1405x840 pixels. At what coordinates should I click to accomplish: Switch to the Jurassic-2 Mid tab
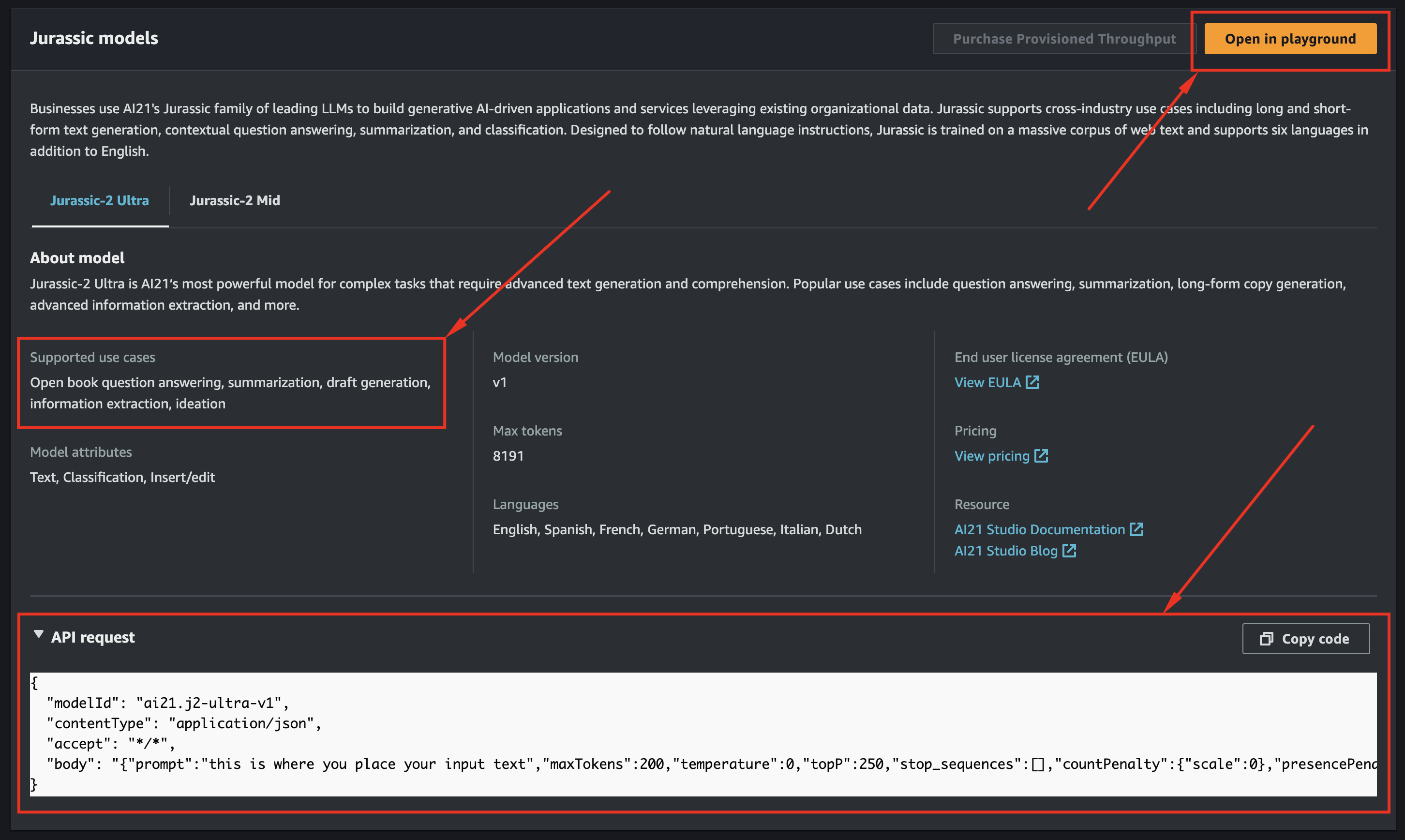235,200
